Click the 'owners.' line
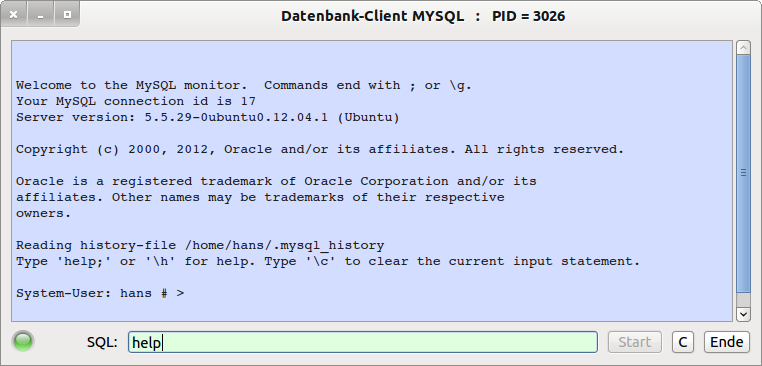Screen dimensions: 762x366 click(x=43, y=213)
